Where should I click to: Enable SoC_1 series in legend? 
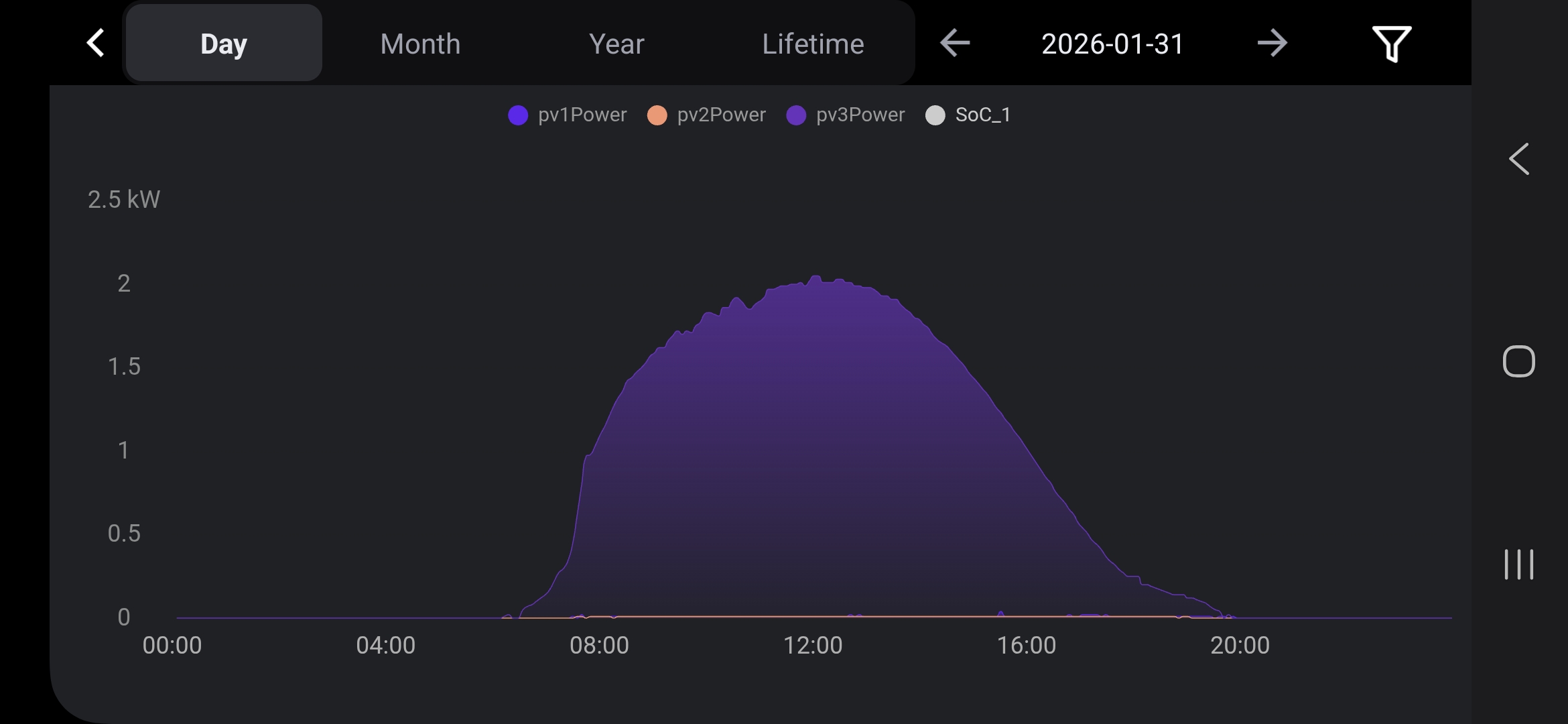click(982, 115)
